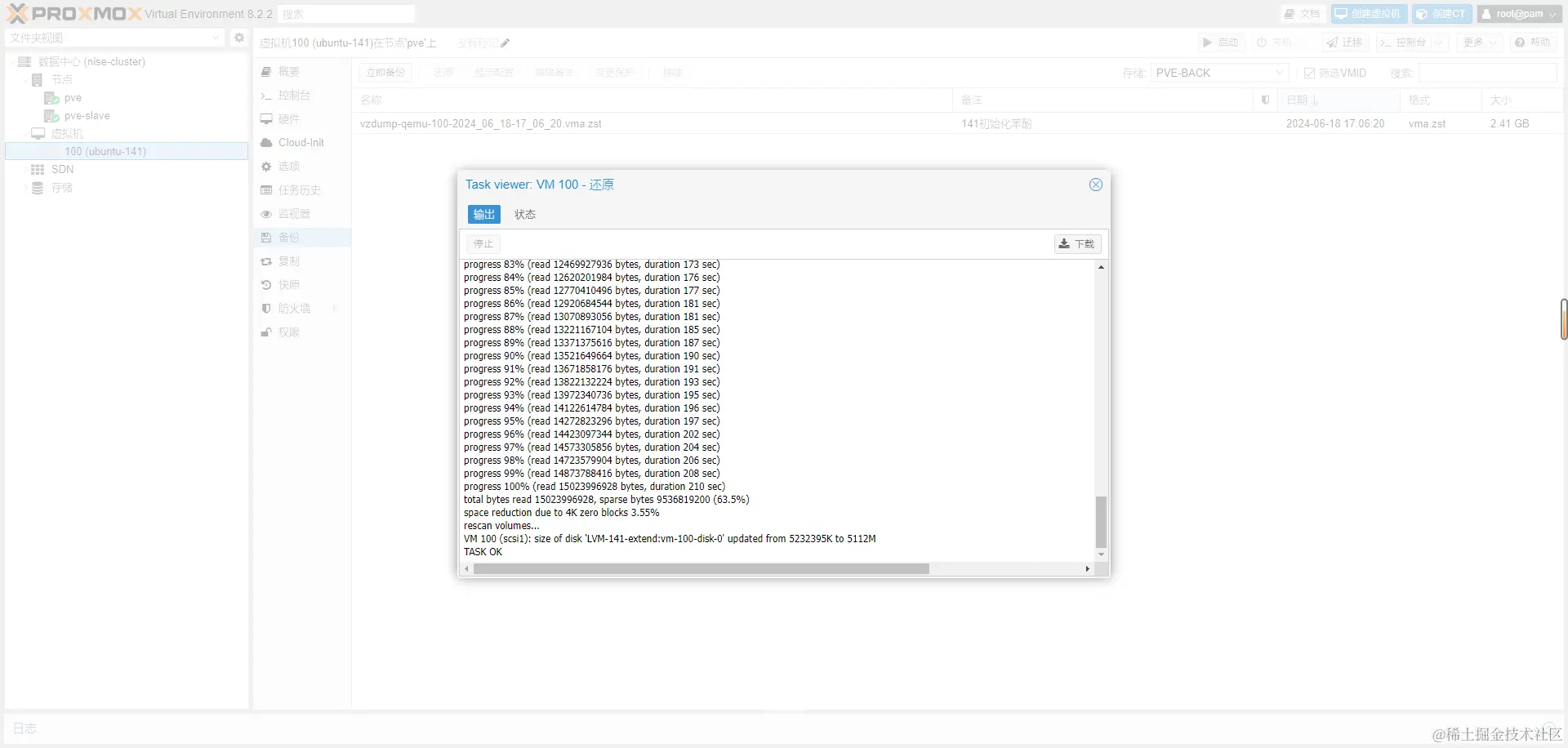Click the history icon for 快照
The height and width of the screenshot is (748, 1568).
[x=266, y=285]
